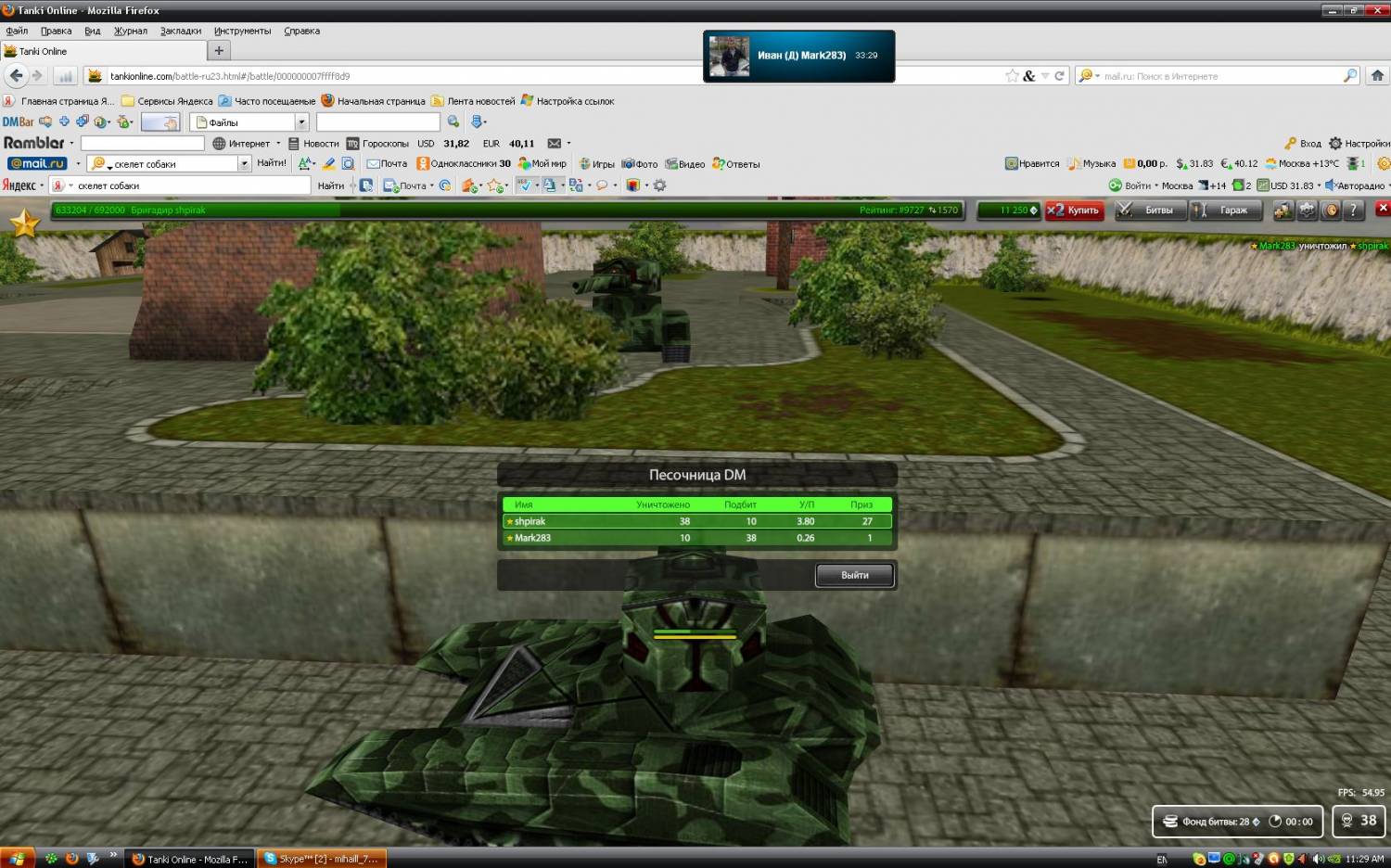
Task: Open the Закладки menu
Action: pyautogui.click(x=181, y=31)
